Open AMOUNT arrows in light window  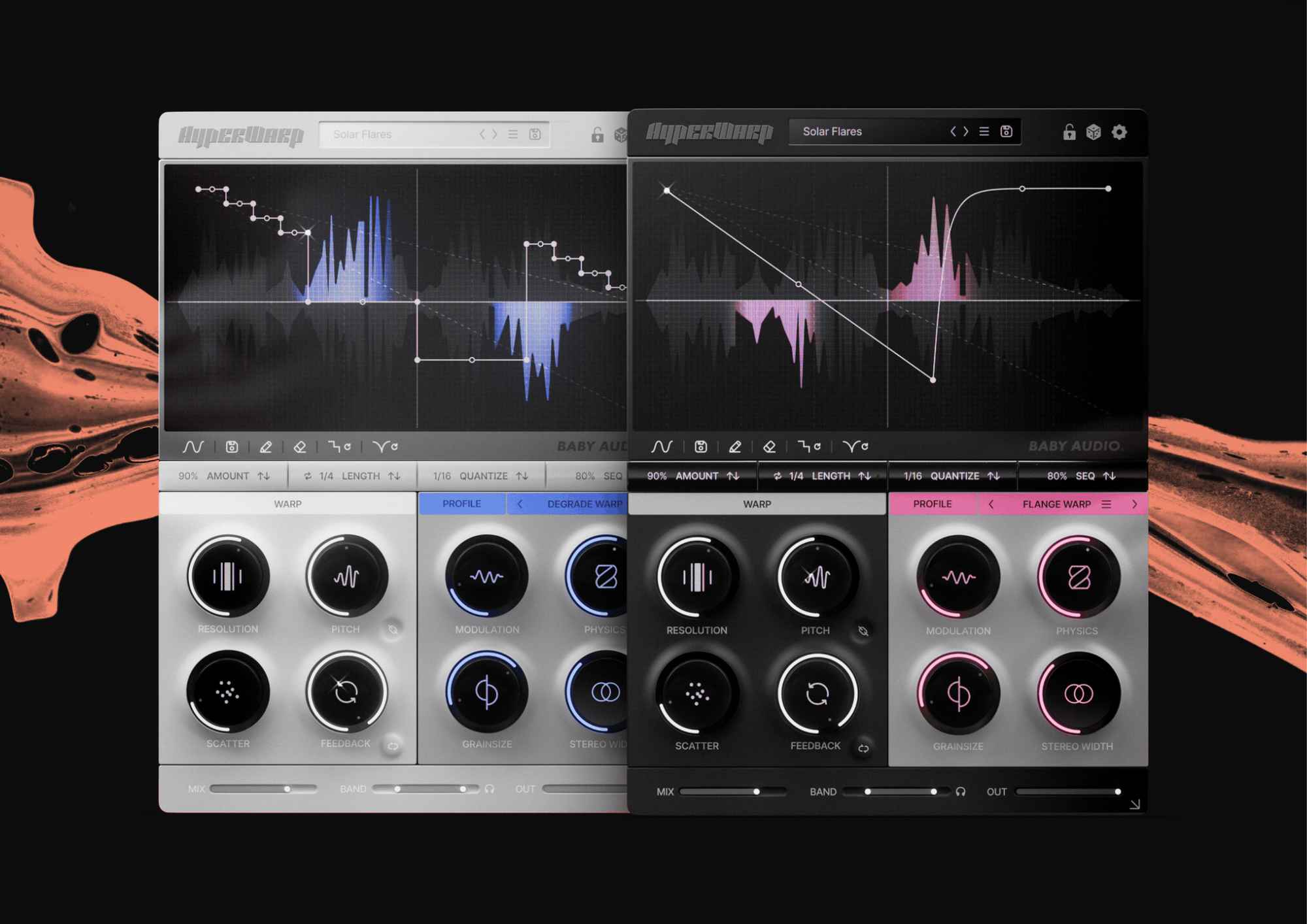(263, 476)
